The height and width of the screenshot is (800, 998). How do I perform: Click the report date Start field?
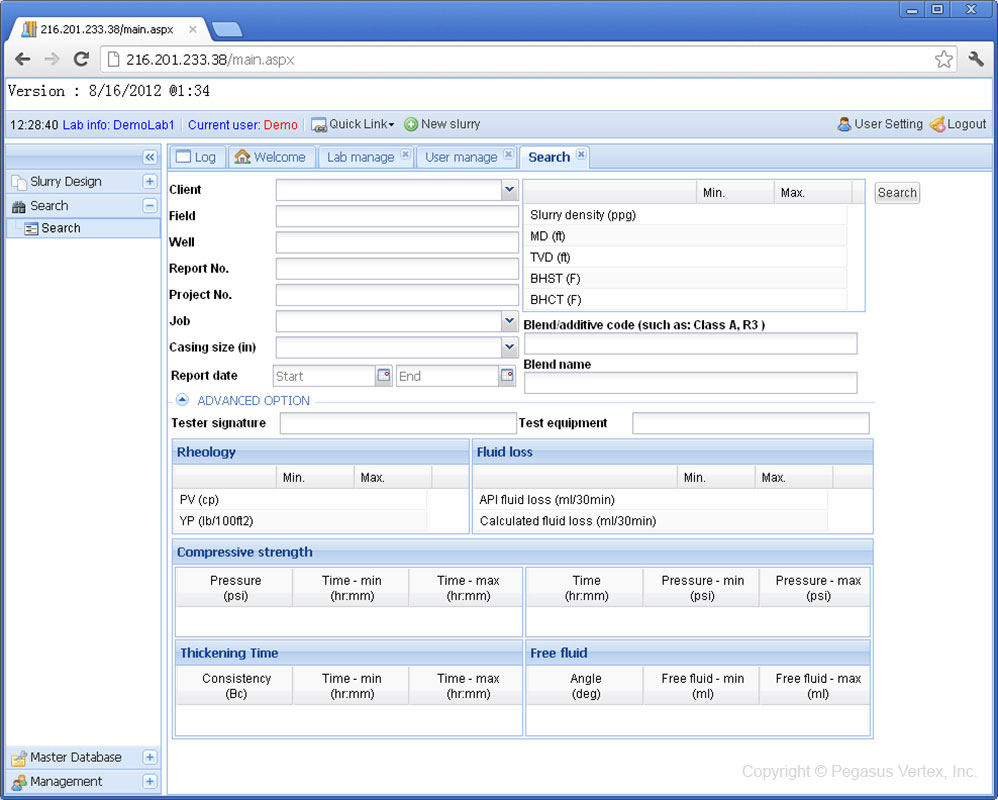(324, 376)
